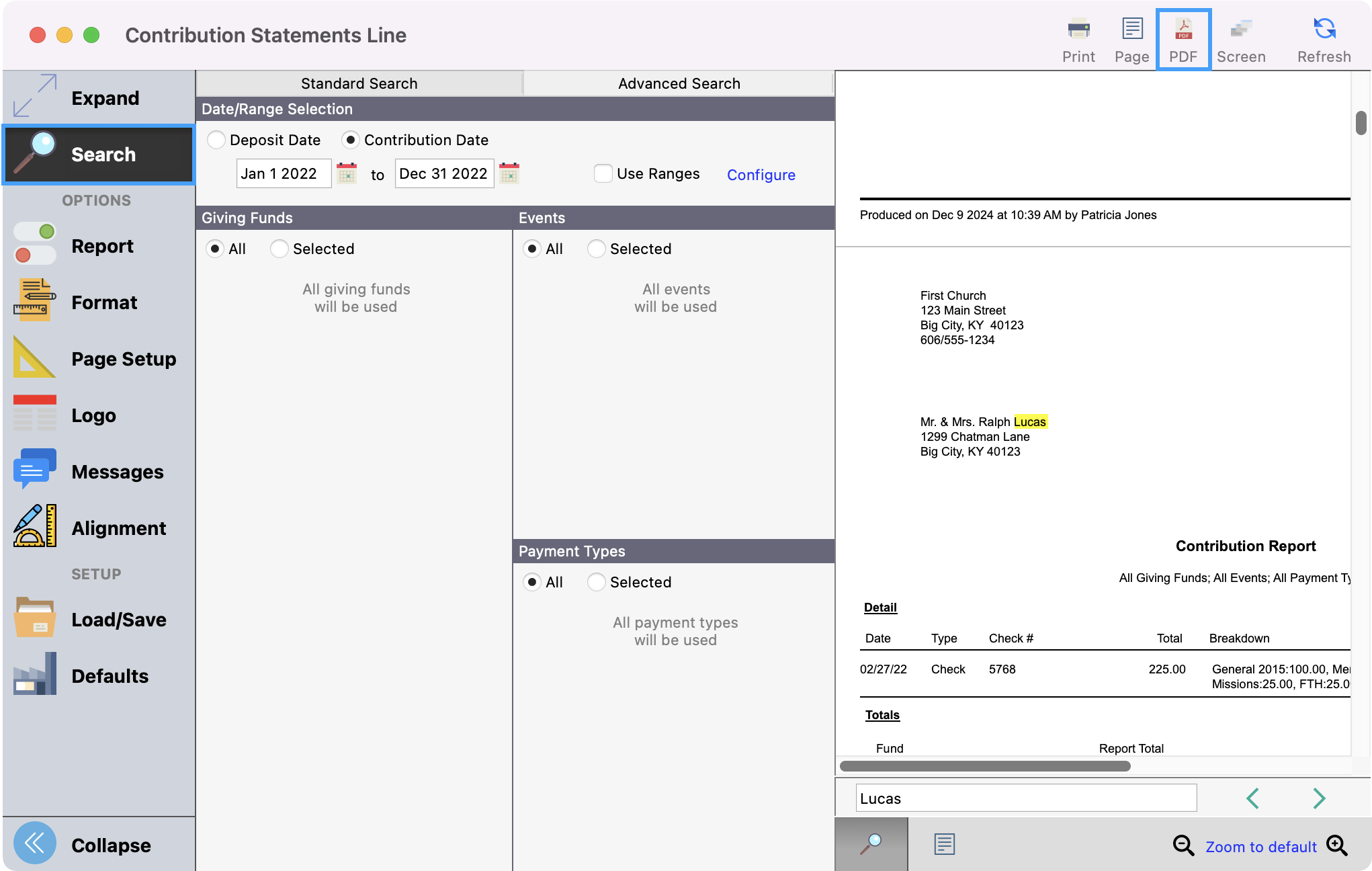
Task: Click the Configure link
Action: [761, 175]
